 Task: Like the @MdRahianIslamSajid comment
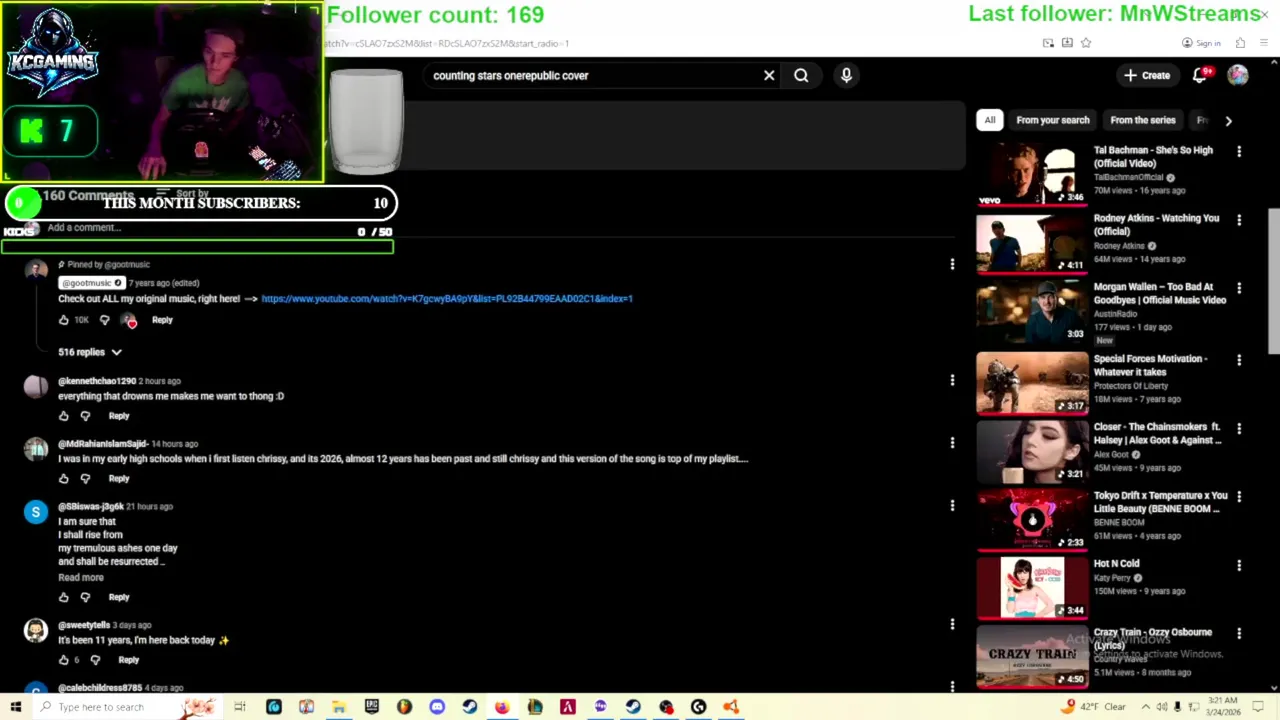64,479
